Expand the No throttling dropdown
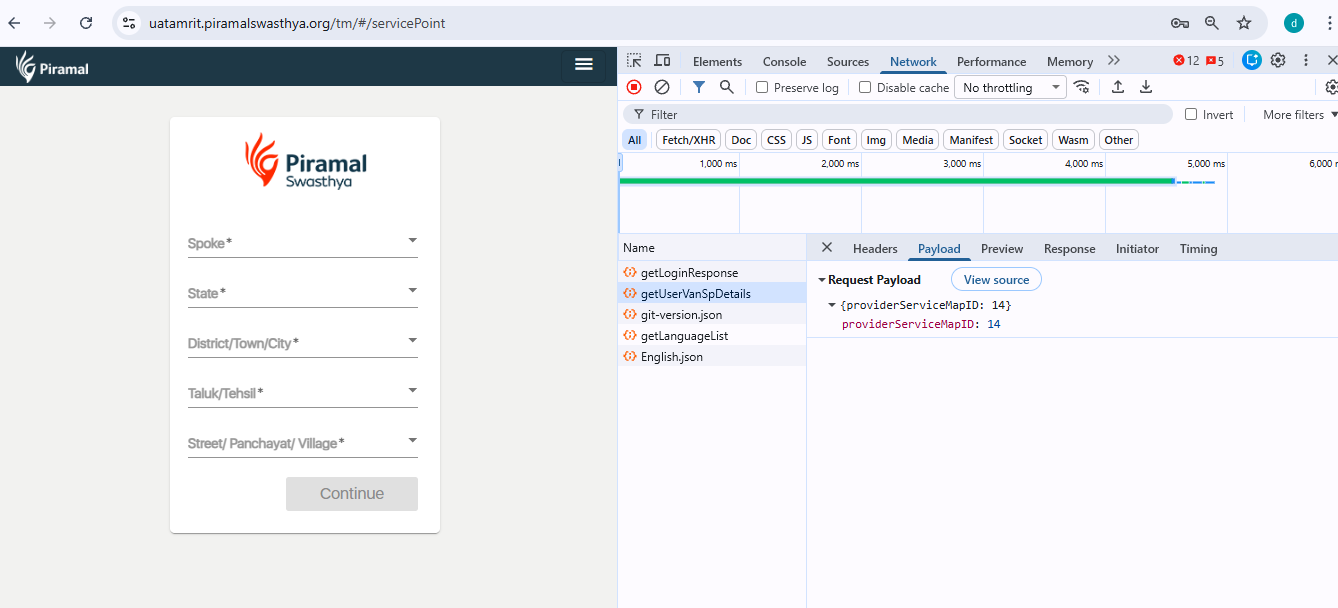Viewport: 1338px width, 608px height. tap(1010, 88)
